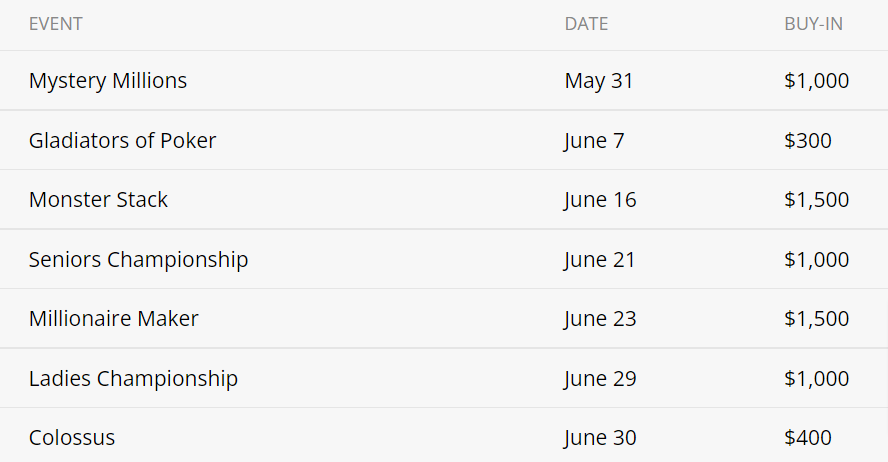Click the June 29 date cell
The image size is (888, 462).
[x=600, y=379]
